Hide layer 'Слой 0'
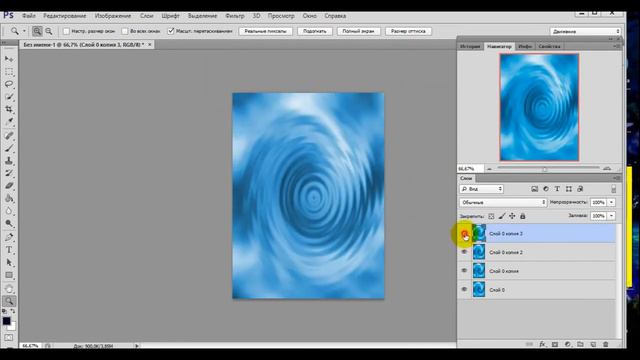Image resolution: width=640 pixels, height=360 pixels. click(x=464, y=289)
